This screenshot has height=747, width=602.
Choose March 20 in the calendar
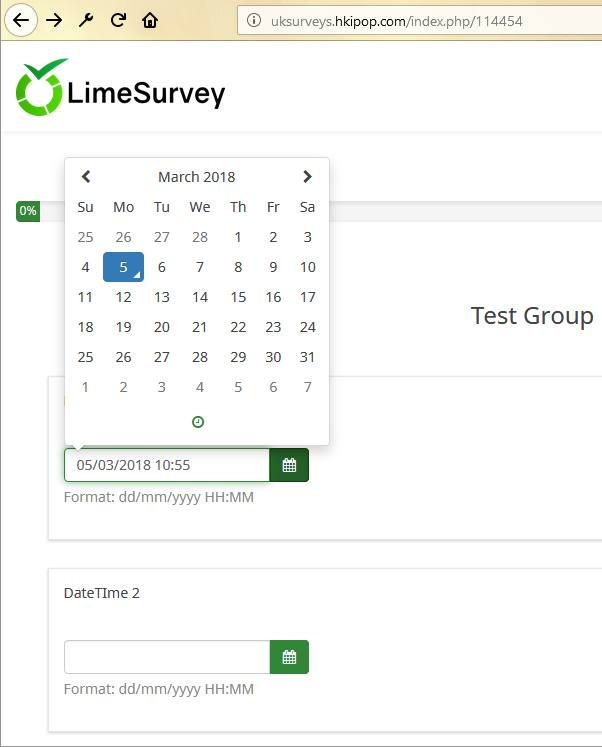tap(162, 327)
